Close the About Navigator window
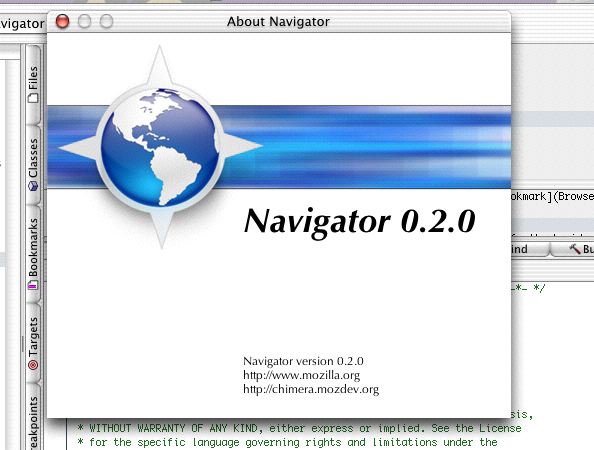The image size is (594, 450). pos(62,21)
